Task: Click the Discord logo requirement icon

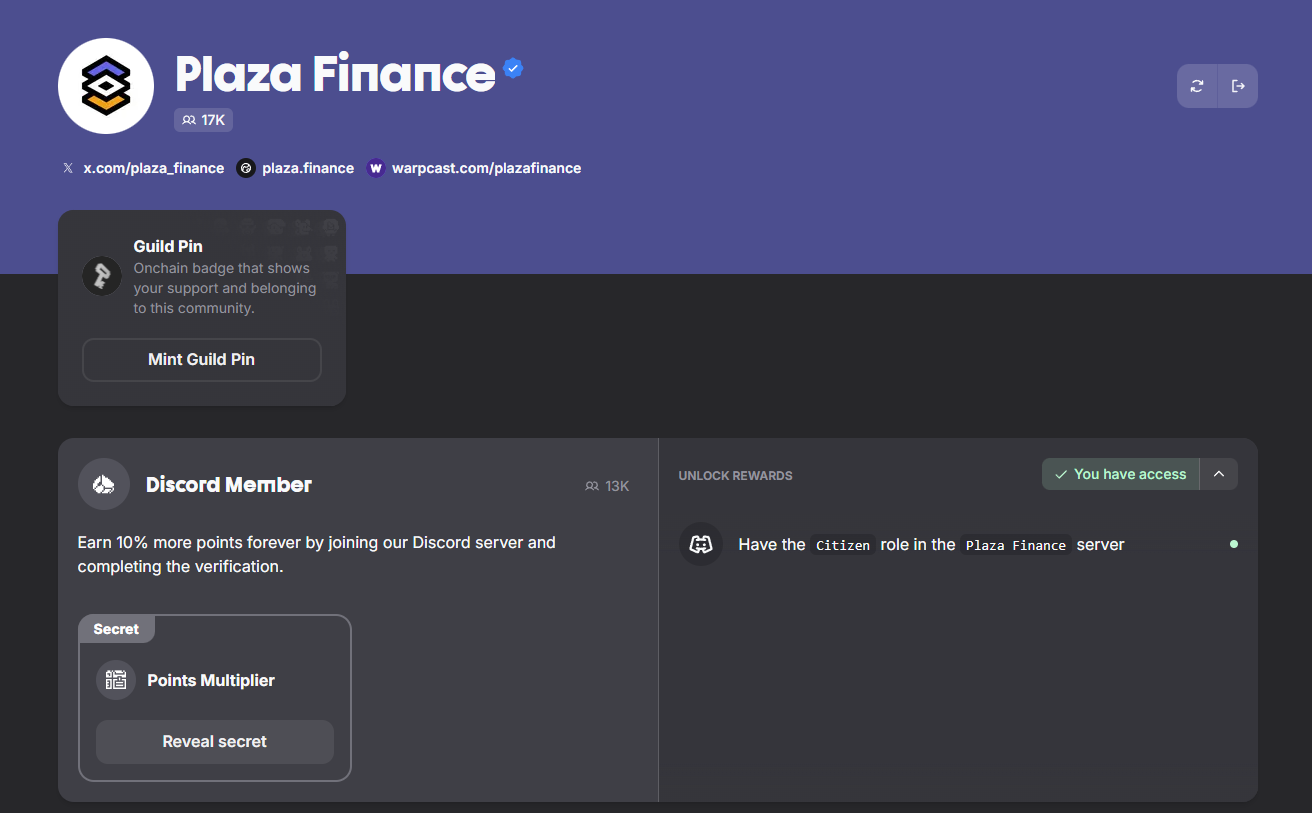Action: (701, 545)
